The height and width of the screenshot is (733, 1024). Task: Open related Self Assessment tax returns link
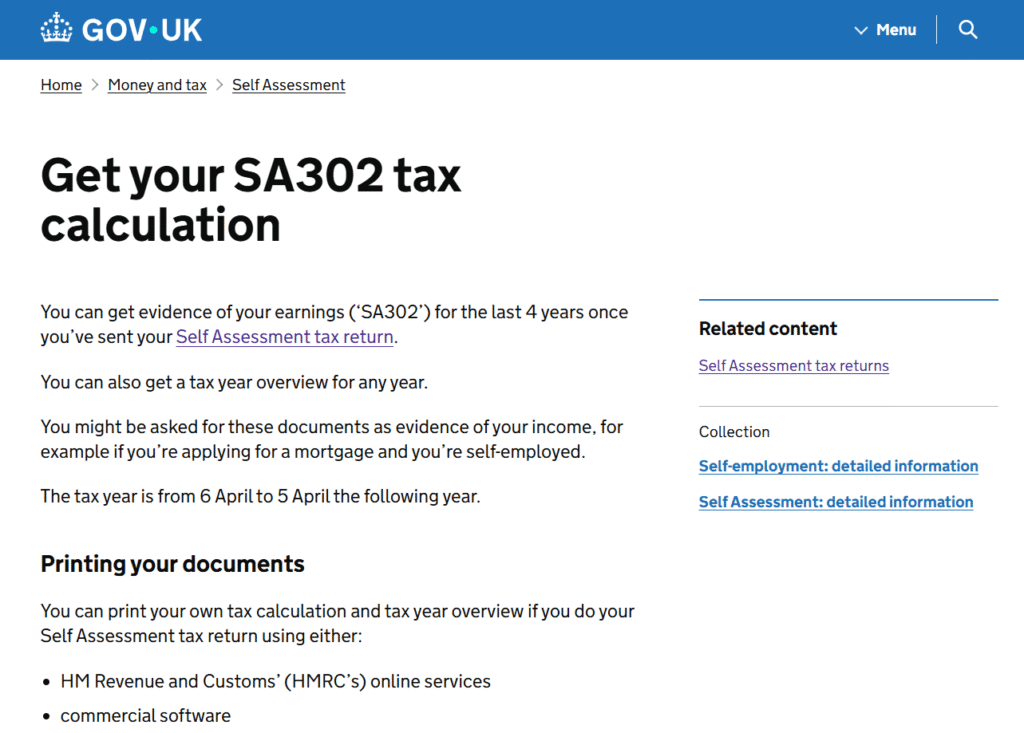[794, 366]
